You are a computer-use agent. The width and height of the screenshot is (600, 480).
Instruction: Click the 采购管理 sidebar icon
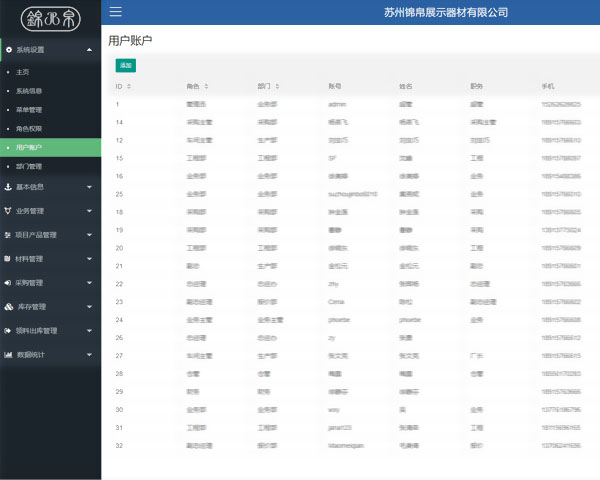(9, 283)
